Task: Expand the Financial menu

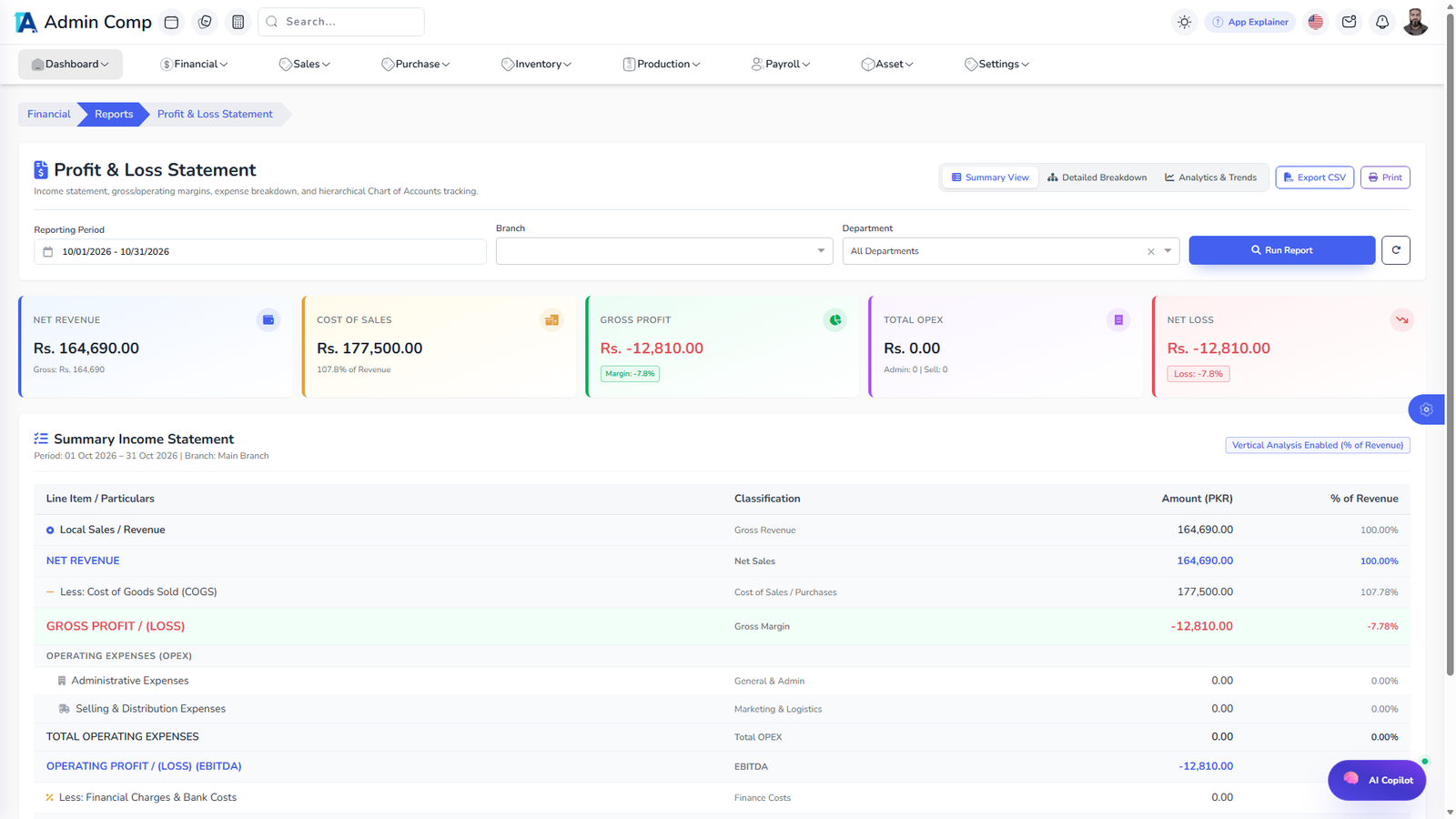Action: click(194, 65)
